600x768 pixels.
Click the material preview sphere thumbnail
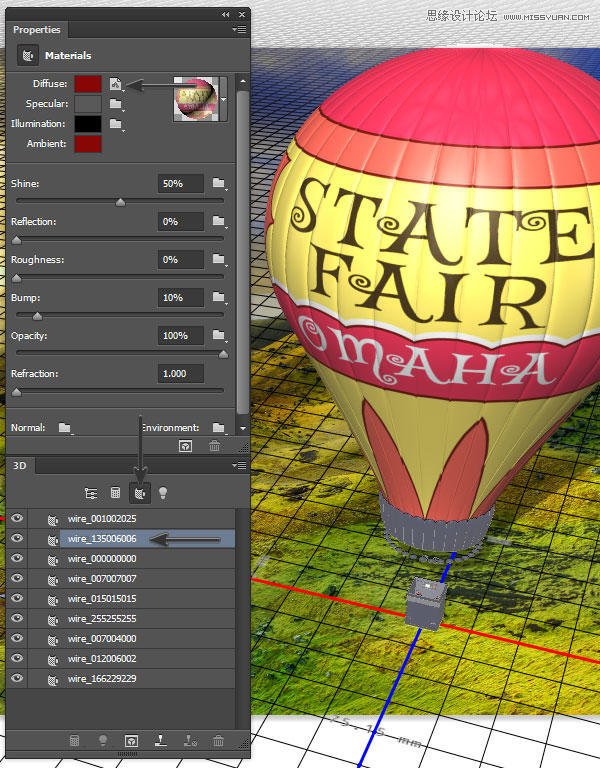[x=196, y=99]
